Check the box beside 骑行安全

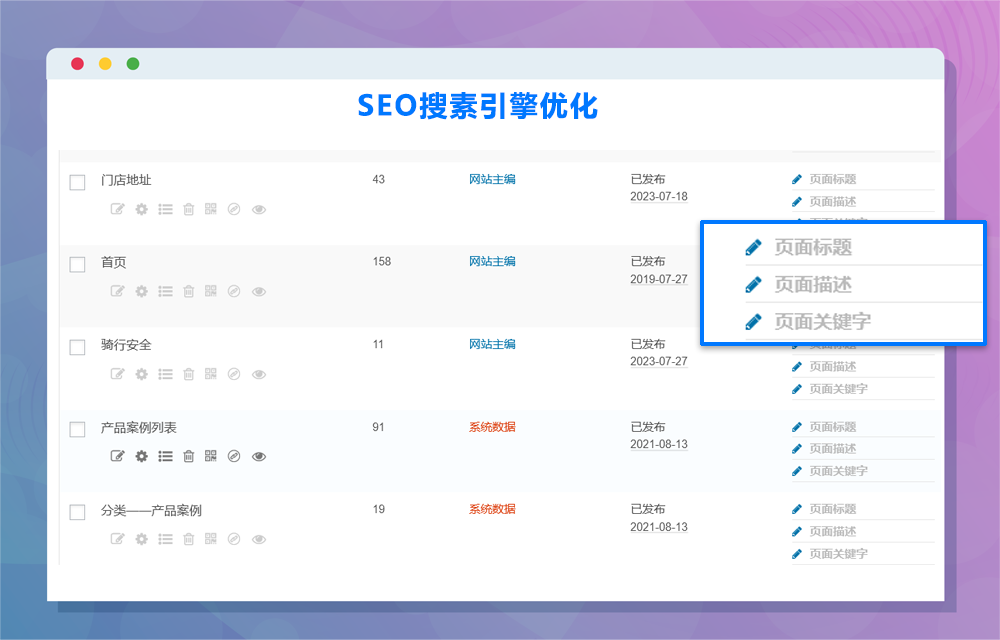(77, 347)
